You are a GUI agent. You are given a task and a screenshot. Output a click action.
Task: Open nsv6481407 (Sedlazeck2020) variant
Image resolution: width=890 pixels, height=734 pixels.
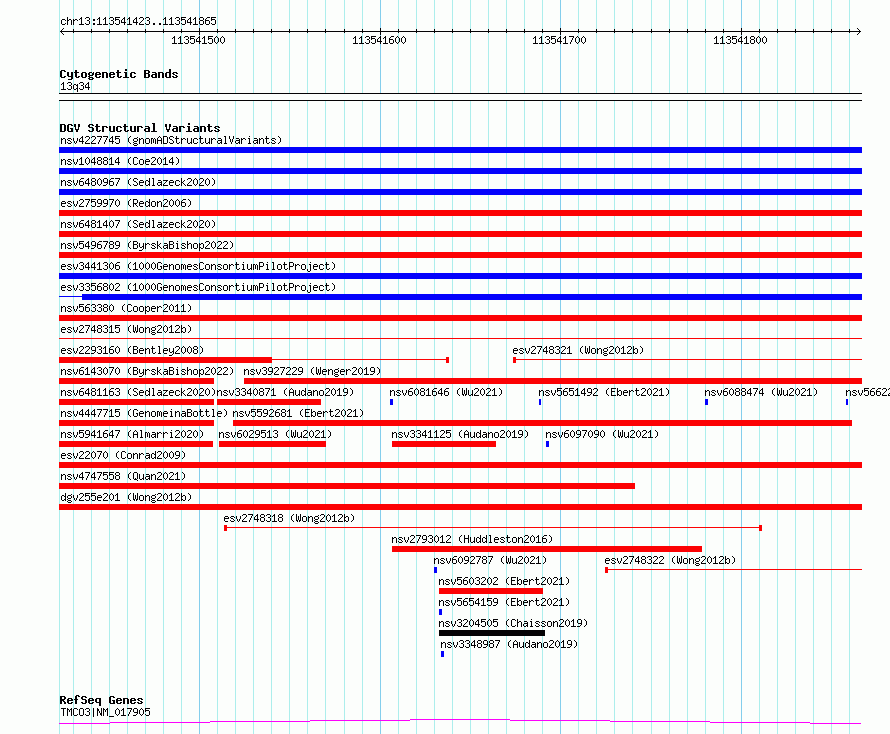pyautogui.click(x=138, y=224)
